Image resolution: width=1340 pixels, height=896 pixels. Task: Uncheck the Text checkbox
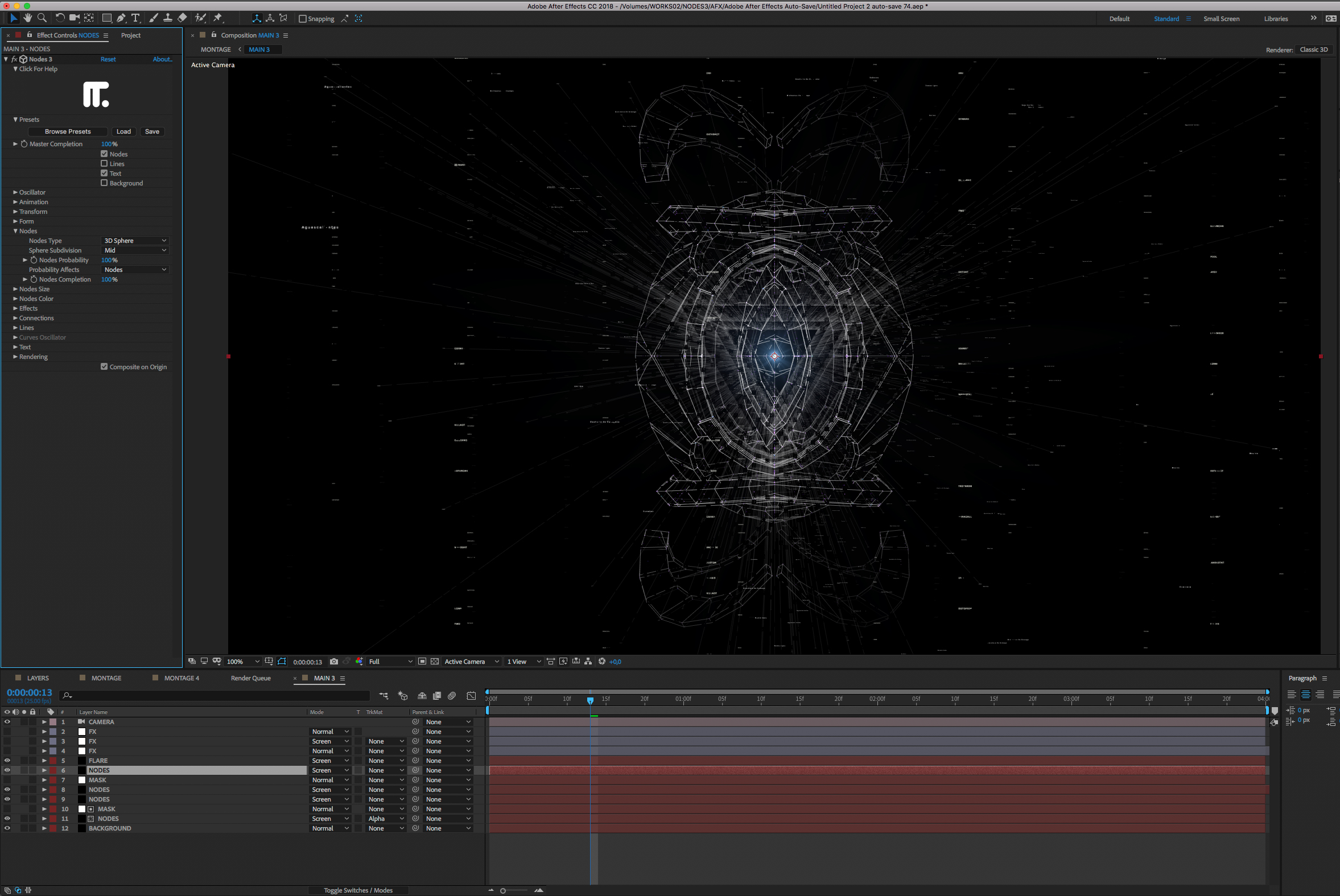click(104, 173)
